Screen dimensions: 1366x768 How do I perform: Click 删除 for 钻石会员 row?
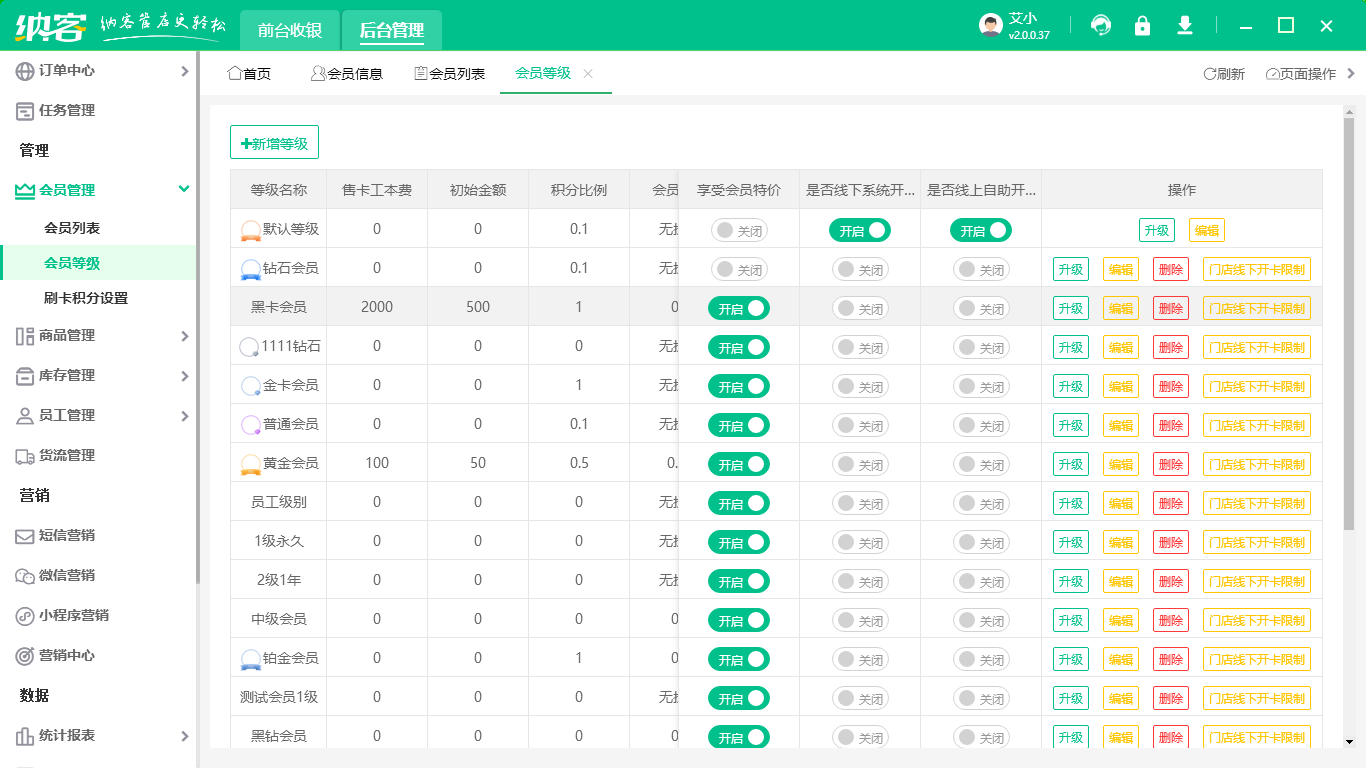[1170, 269]
